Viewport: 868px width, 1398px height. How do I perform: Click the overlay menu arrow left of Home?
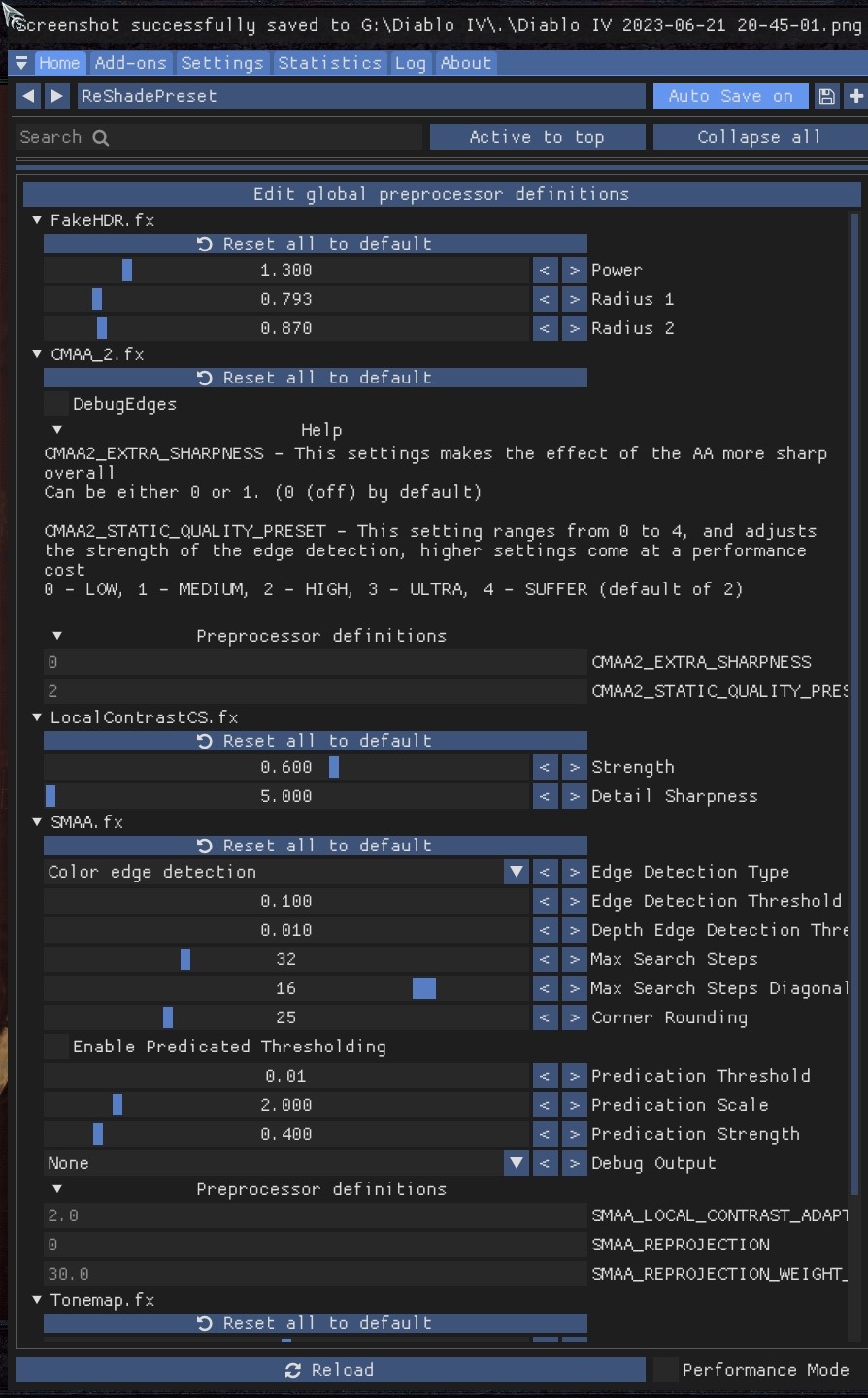pos(19,63)
